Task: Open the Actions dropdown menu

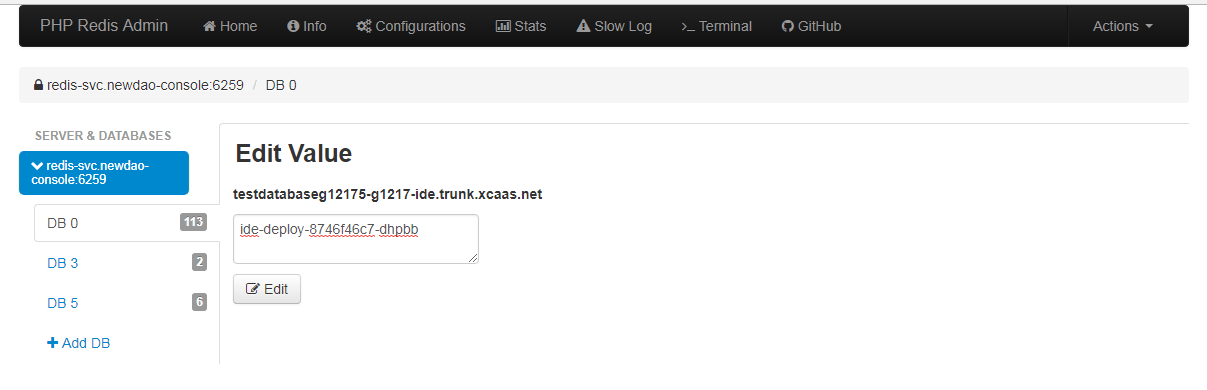Action: coord(1123,26)
